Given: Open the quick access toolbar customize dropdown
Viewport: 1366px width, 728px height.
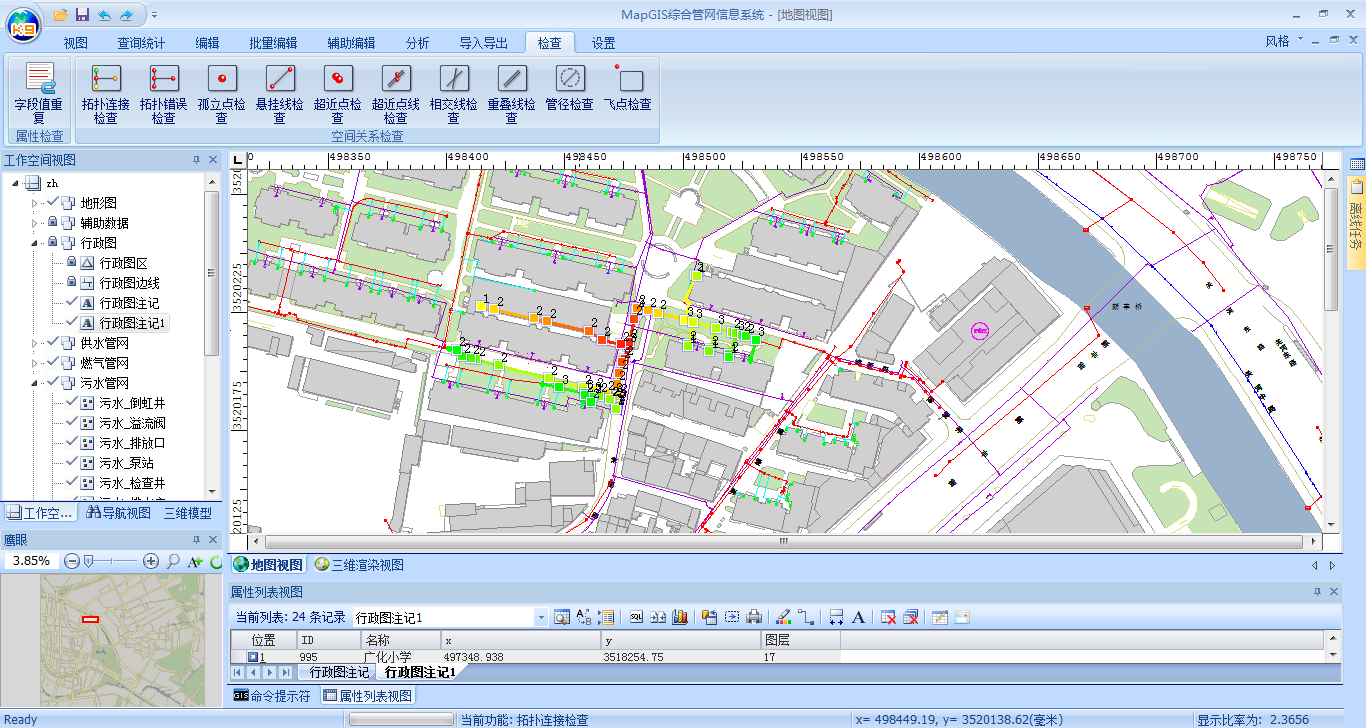Looking at the screenshot, I should click(x=155, y=15).
